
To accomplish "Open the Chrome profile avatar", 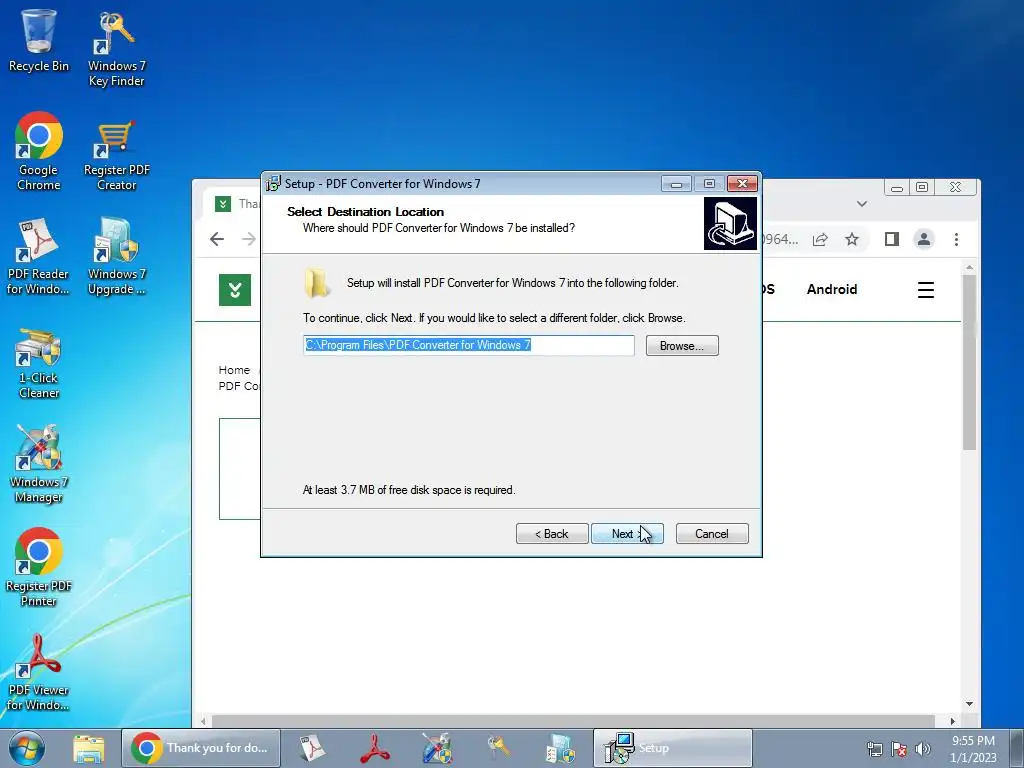I will pyautogui.click(x=923, y=239).
